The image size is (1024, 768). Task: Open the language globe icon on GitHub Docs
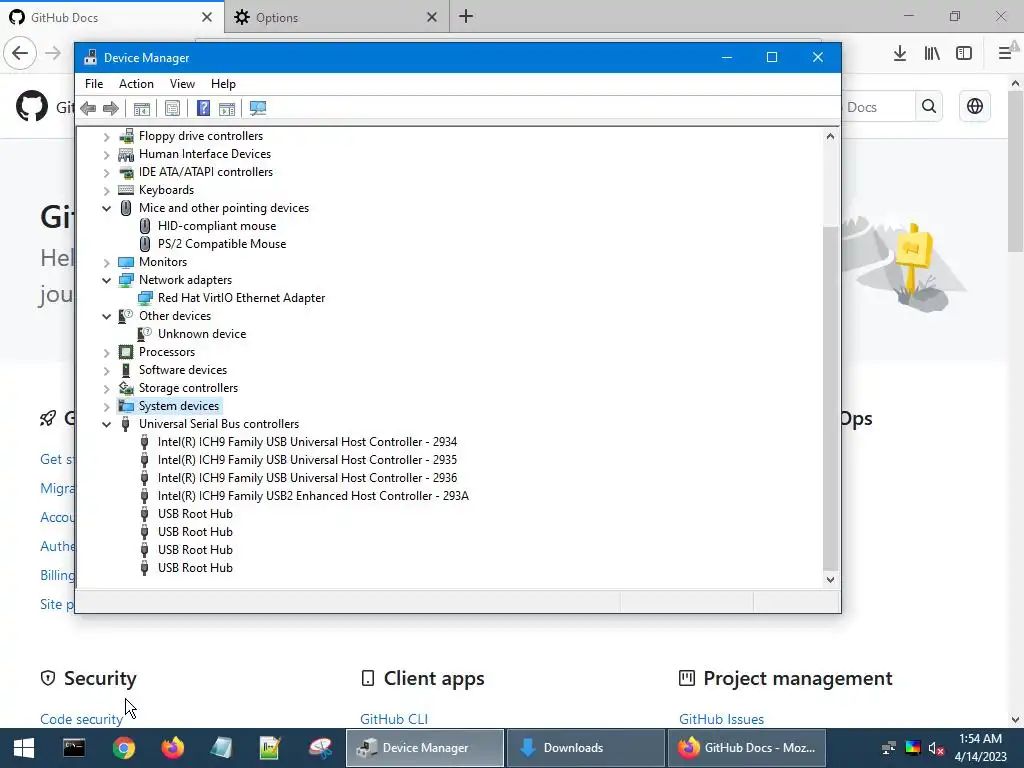pos(974,106)
